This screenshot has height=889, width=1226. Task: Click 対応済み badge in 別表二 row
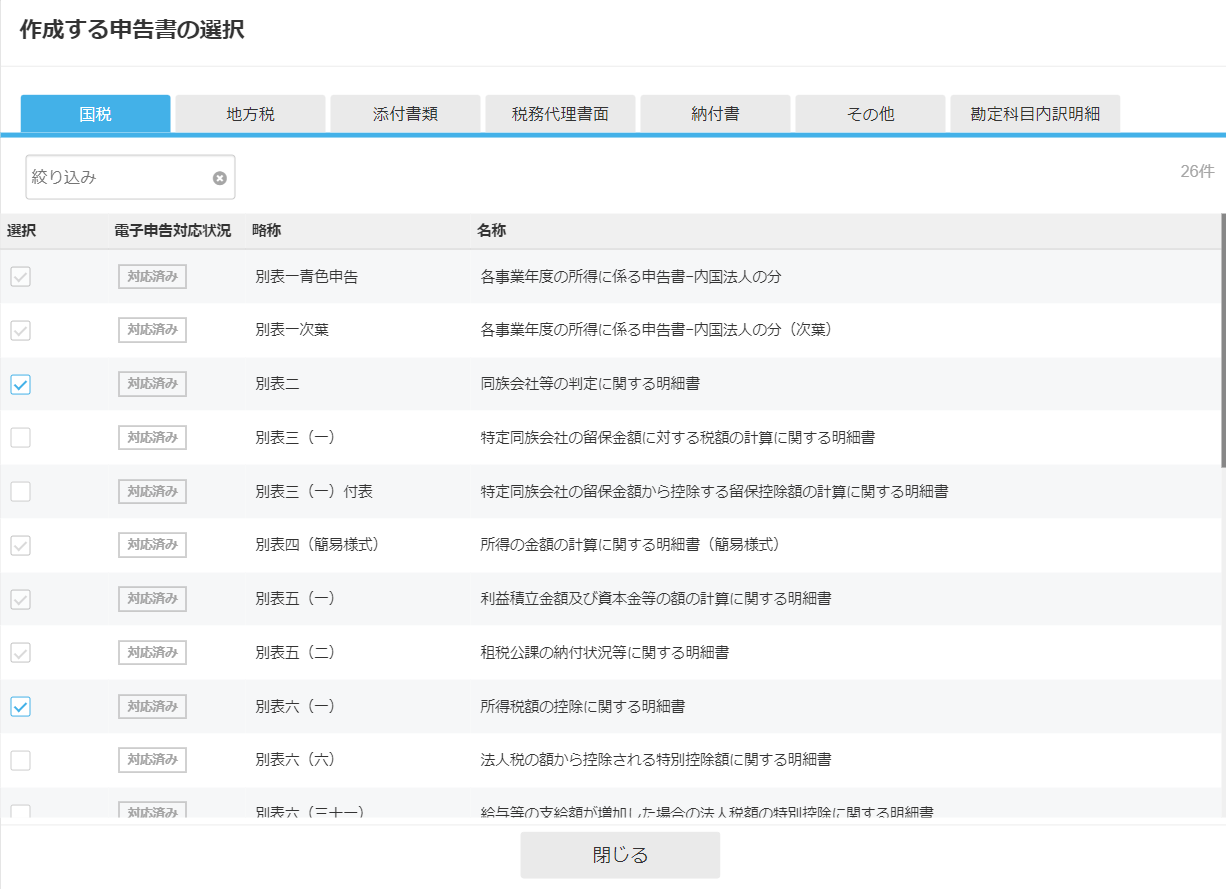152,384
